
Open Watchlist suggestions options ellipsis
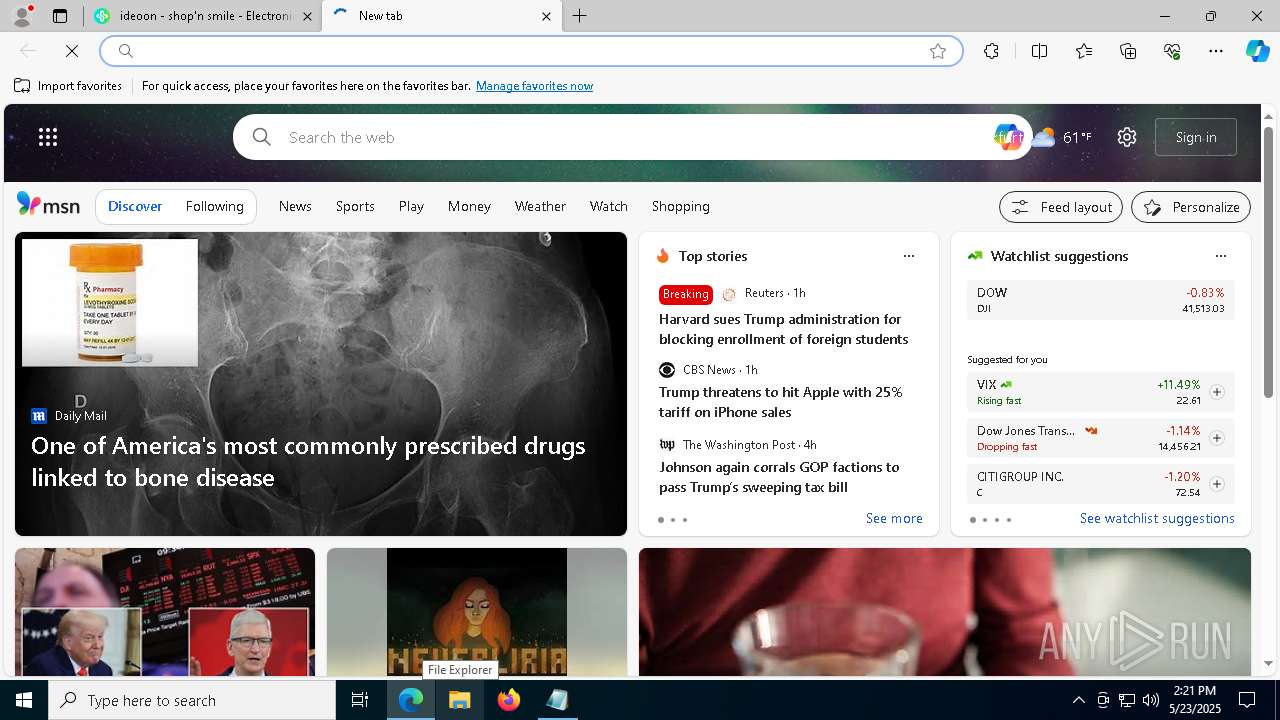click(1221, 256)
